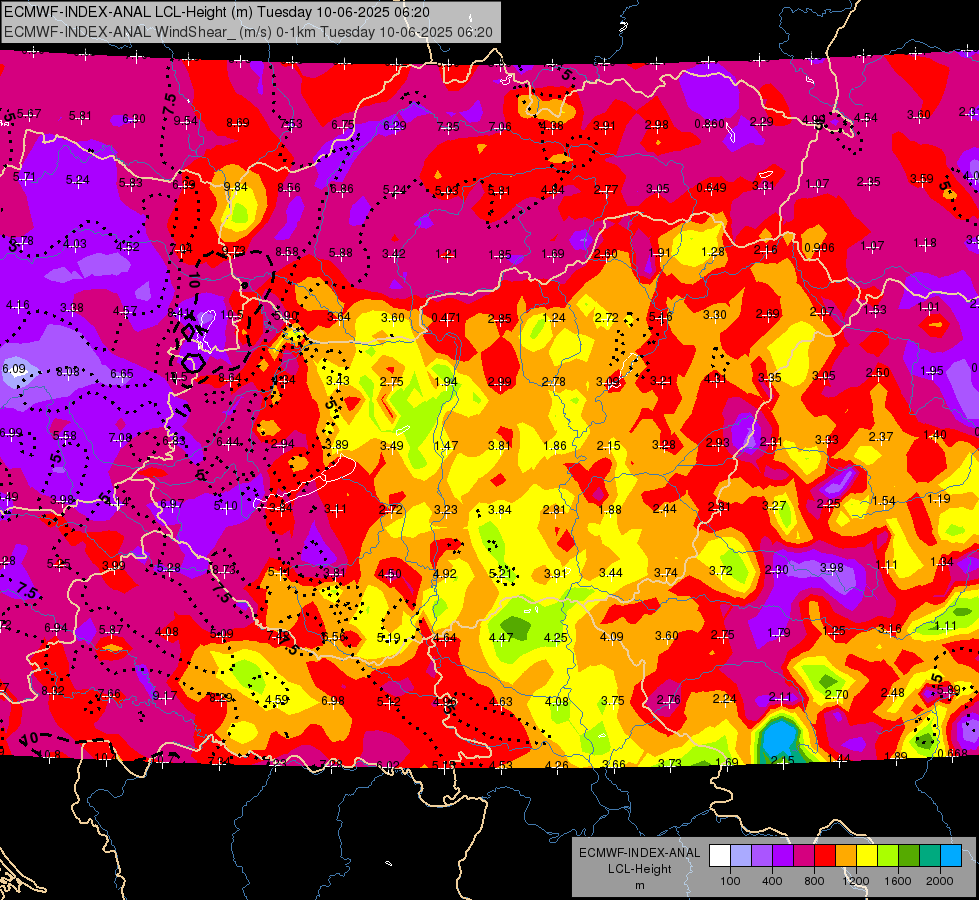
Task: Click the wind shear value 0.471
Action: click(x=446, y=318)
